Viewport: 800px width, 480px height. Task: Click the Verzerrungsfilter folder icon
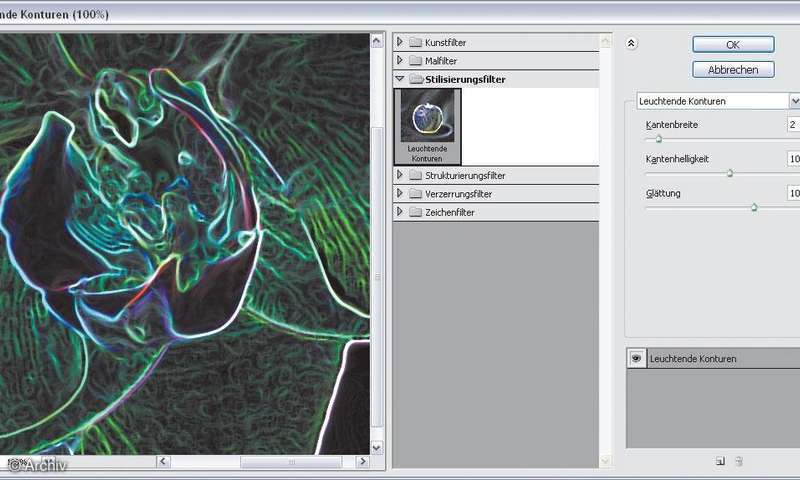click(x=415, y=194)
